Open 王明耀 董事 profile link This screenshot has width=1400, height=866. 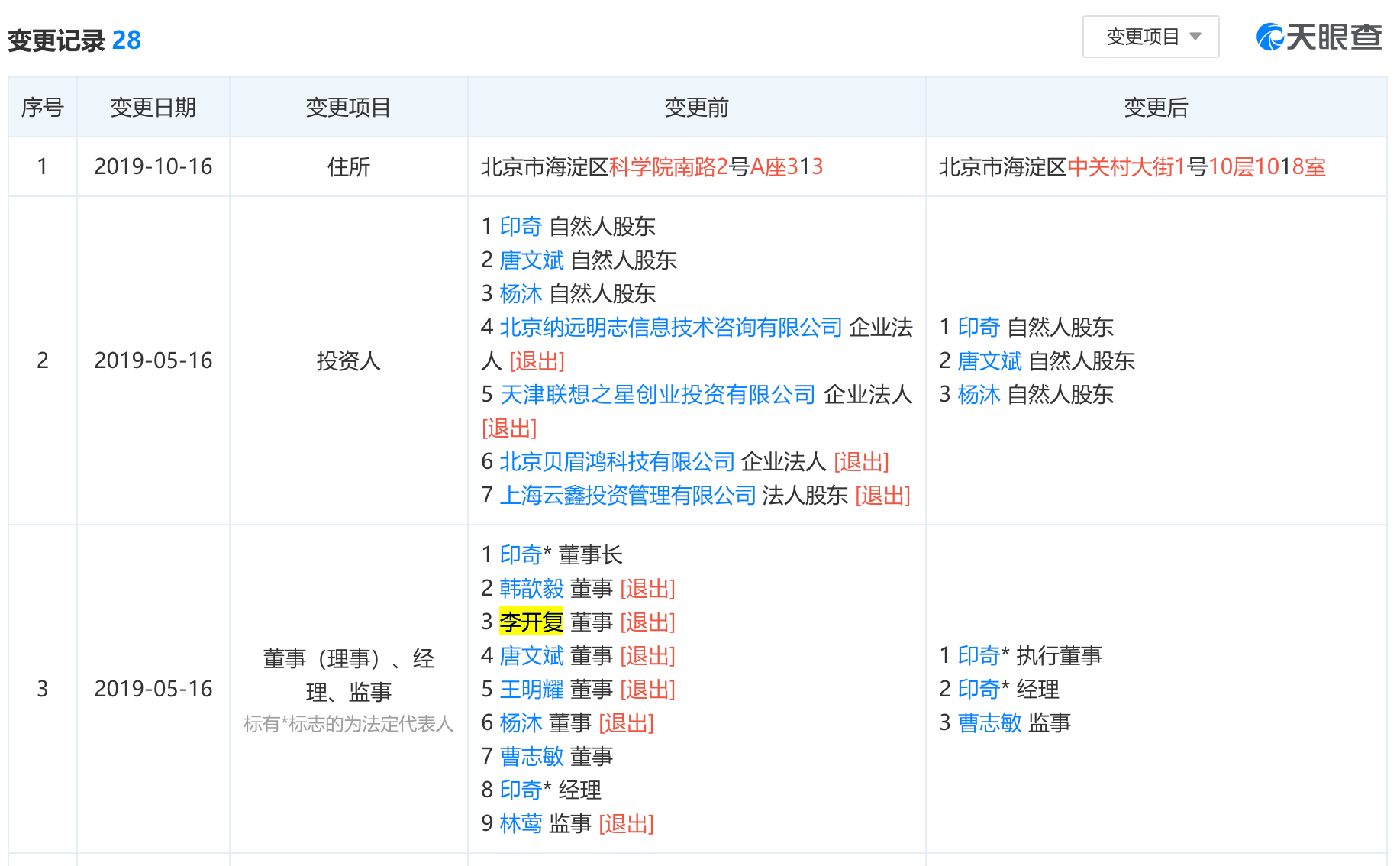531,689
